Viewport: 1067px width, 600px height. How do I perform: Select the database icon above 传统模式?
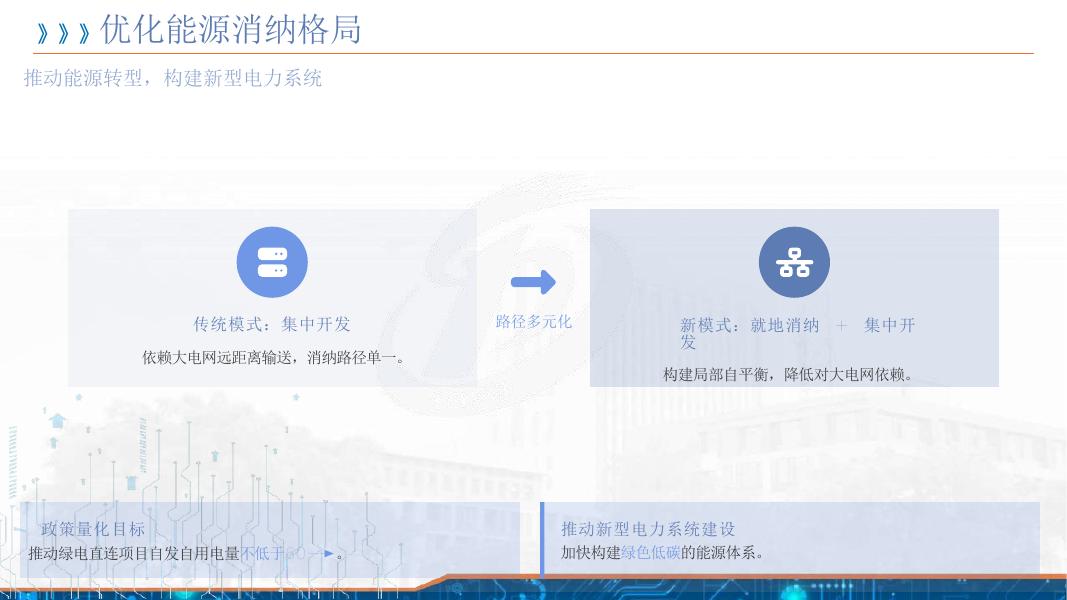coord(272,262)
